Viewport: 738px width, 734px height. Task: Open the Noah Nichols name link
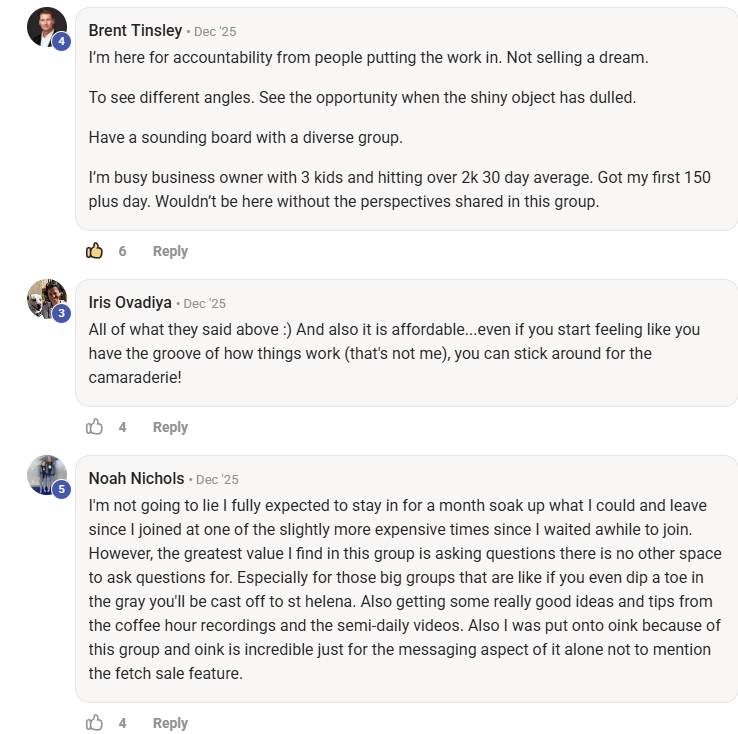click(136, 479)
